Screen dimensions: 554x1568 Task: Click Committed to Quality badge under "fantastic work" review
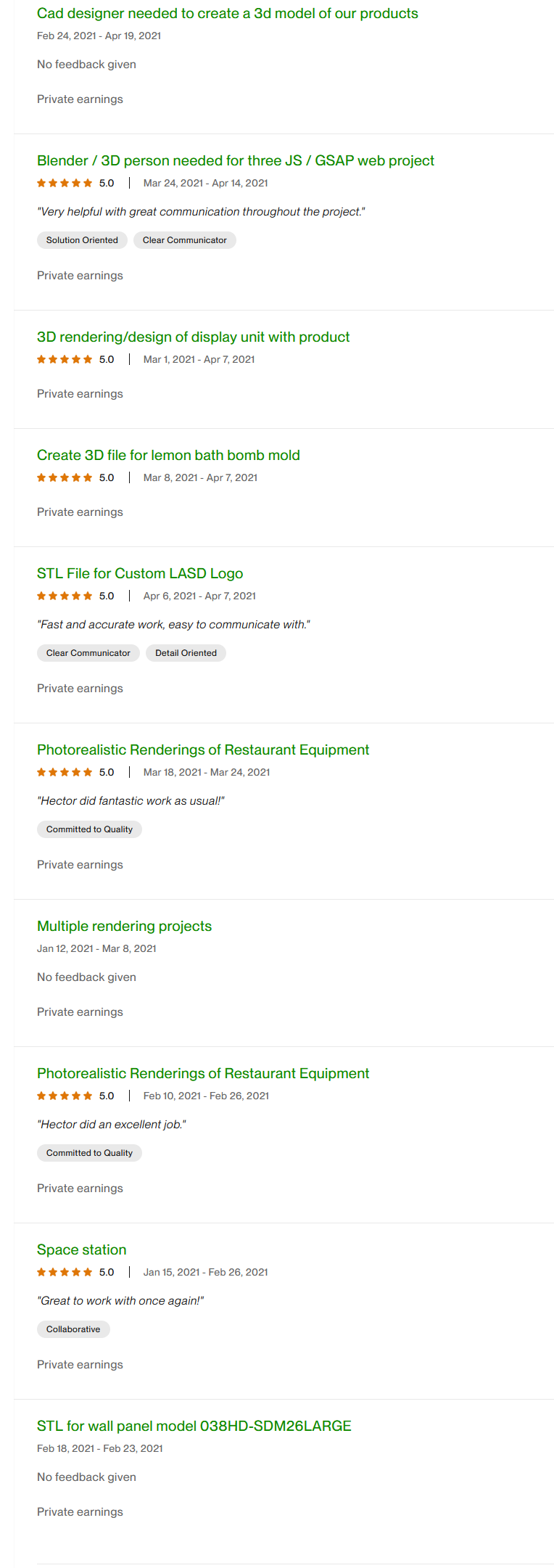pyautogui.click(x=89, y=830)
